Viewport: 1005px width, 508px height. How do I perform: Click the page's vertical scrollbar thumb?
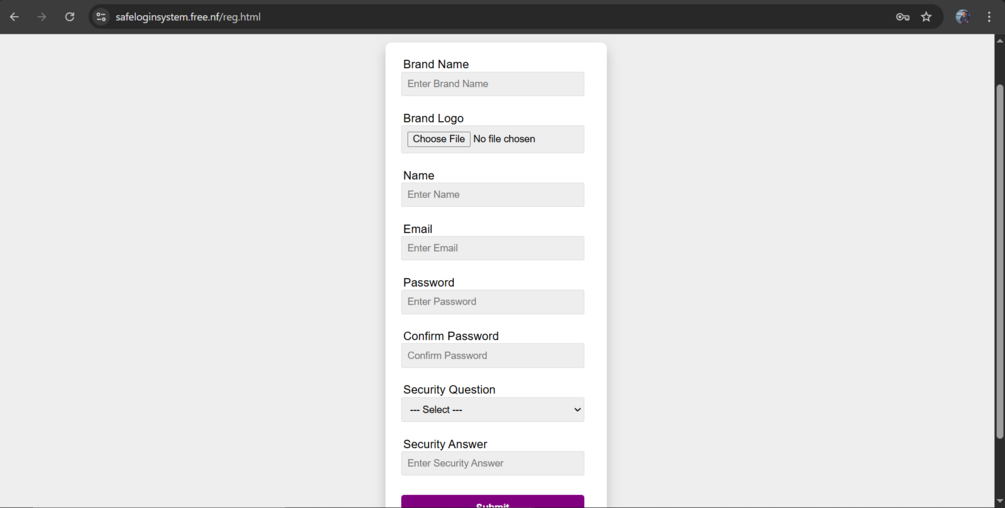point(999,260)
